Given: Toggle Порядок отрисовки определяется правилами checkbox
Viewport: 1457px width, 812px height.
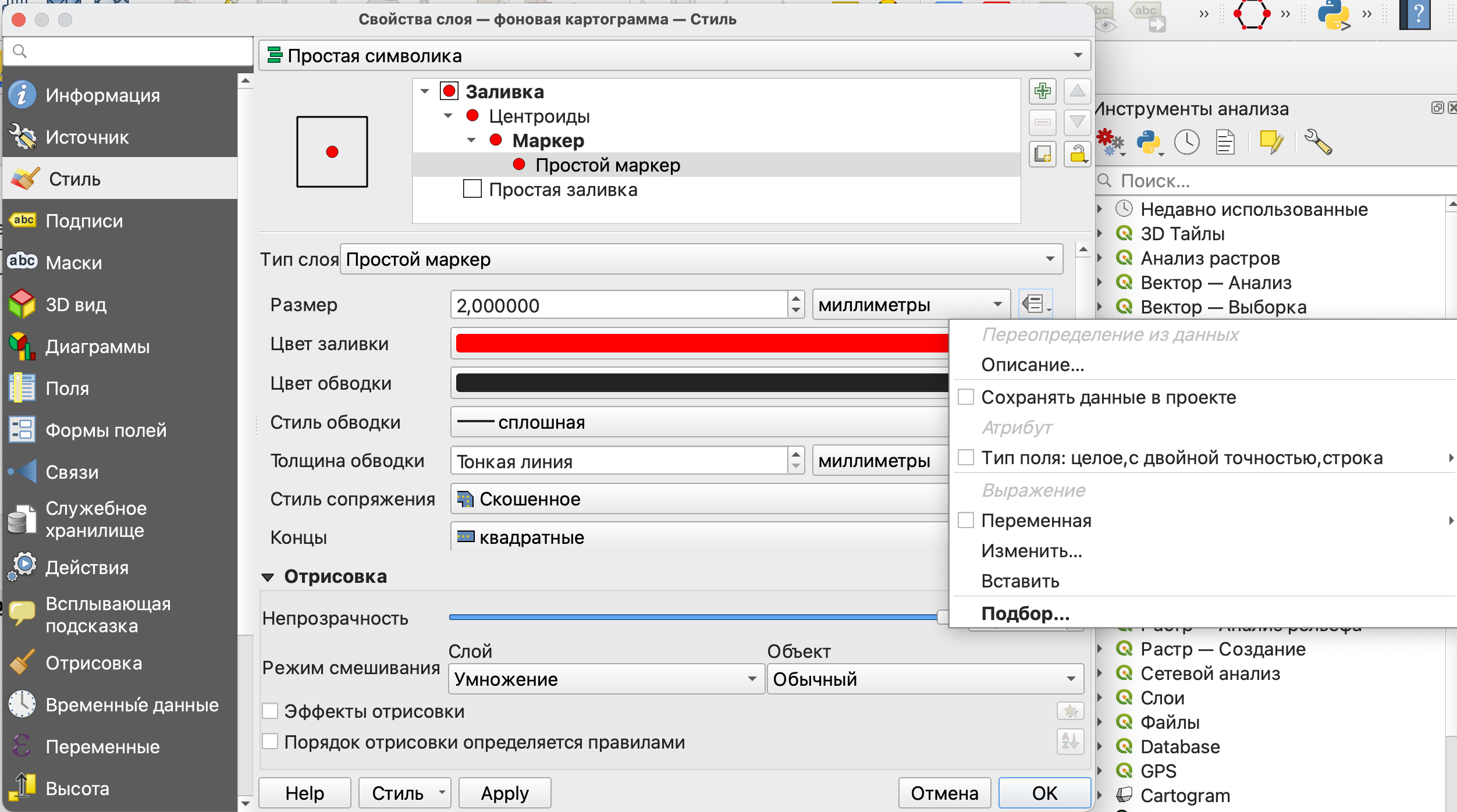Looking at the screenshot, I should (270, 742).
